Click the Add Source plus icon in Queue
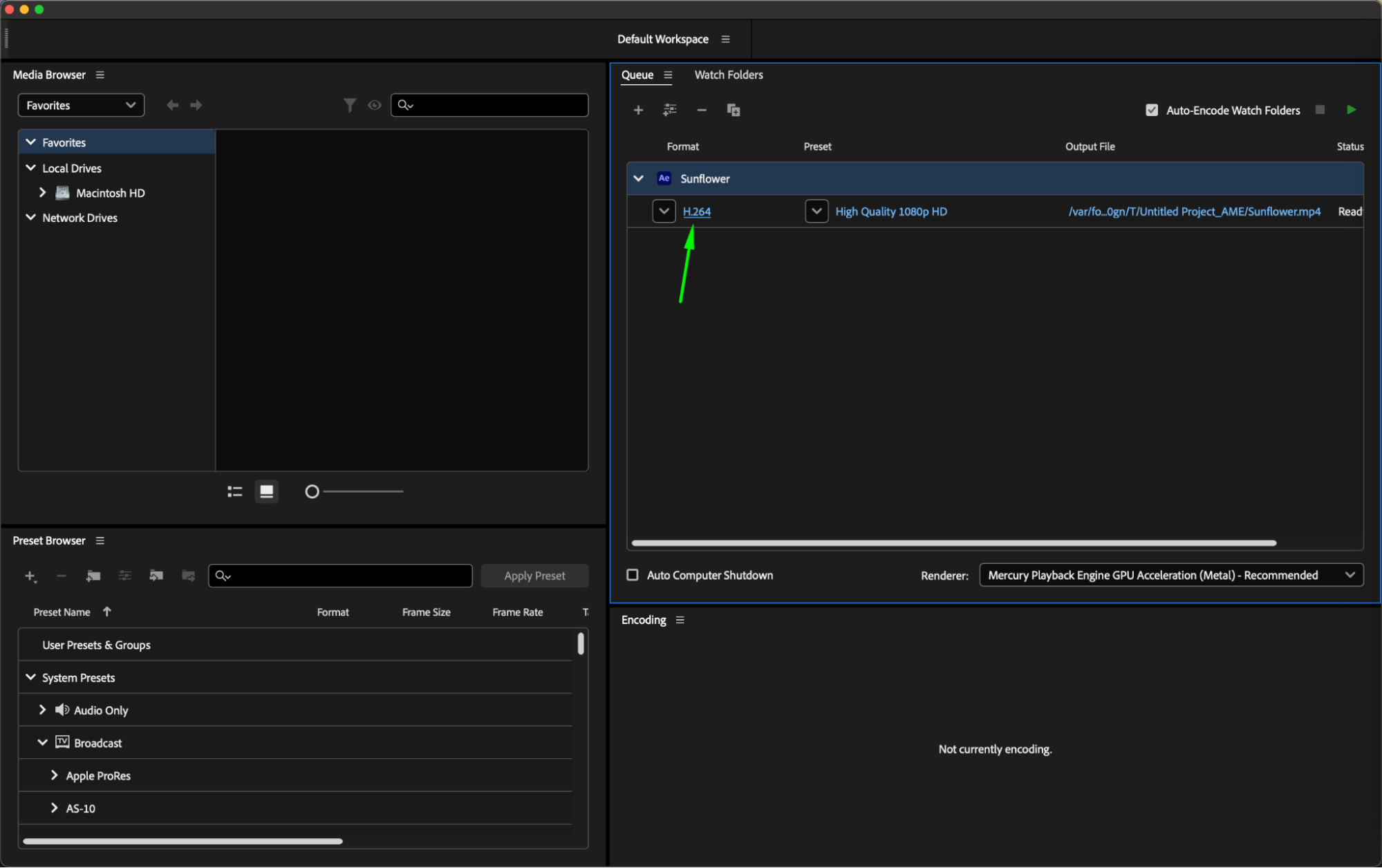The image size is (1382, 868). point(638,111)
